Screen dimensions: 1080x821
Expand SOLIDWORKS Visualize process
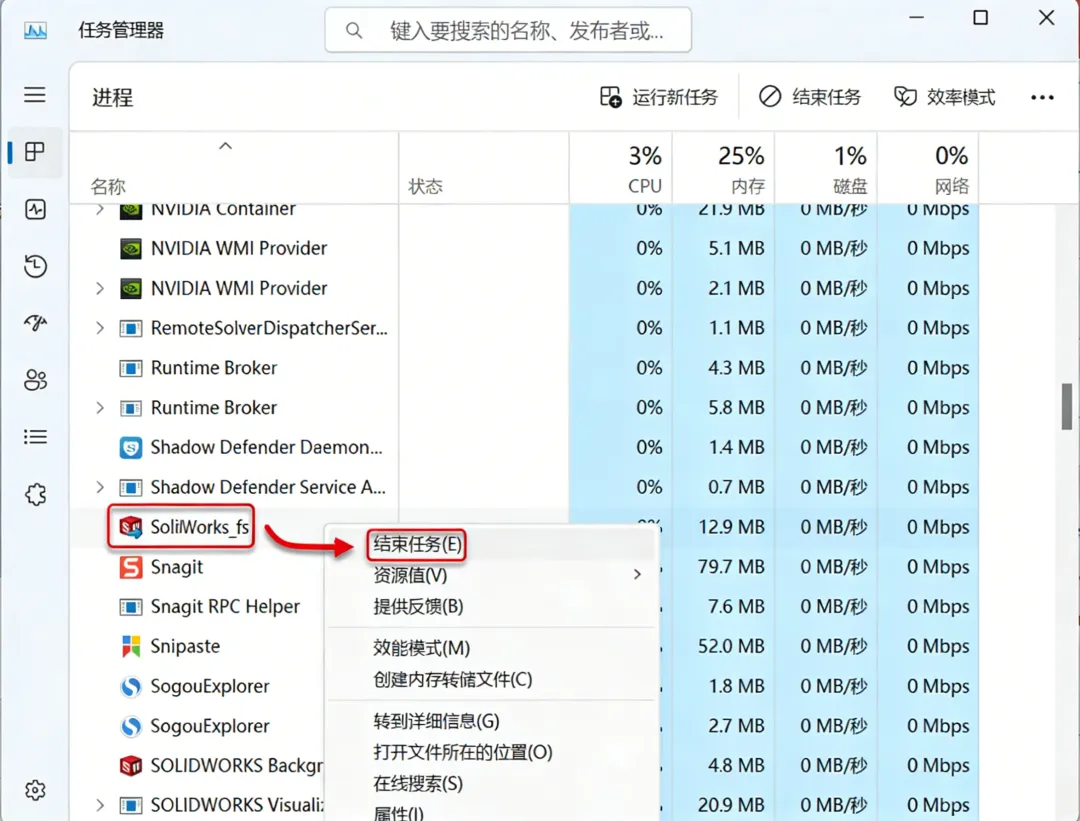pyautogui.click(x=100, y=804)
